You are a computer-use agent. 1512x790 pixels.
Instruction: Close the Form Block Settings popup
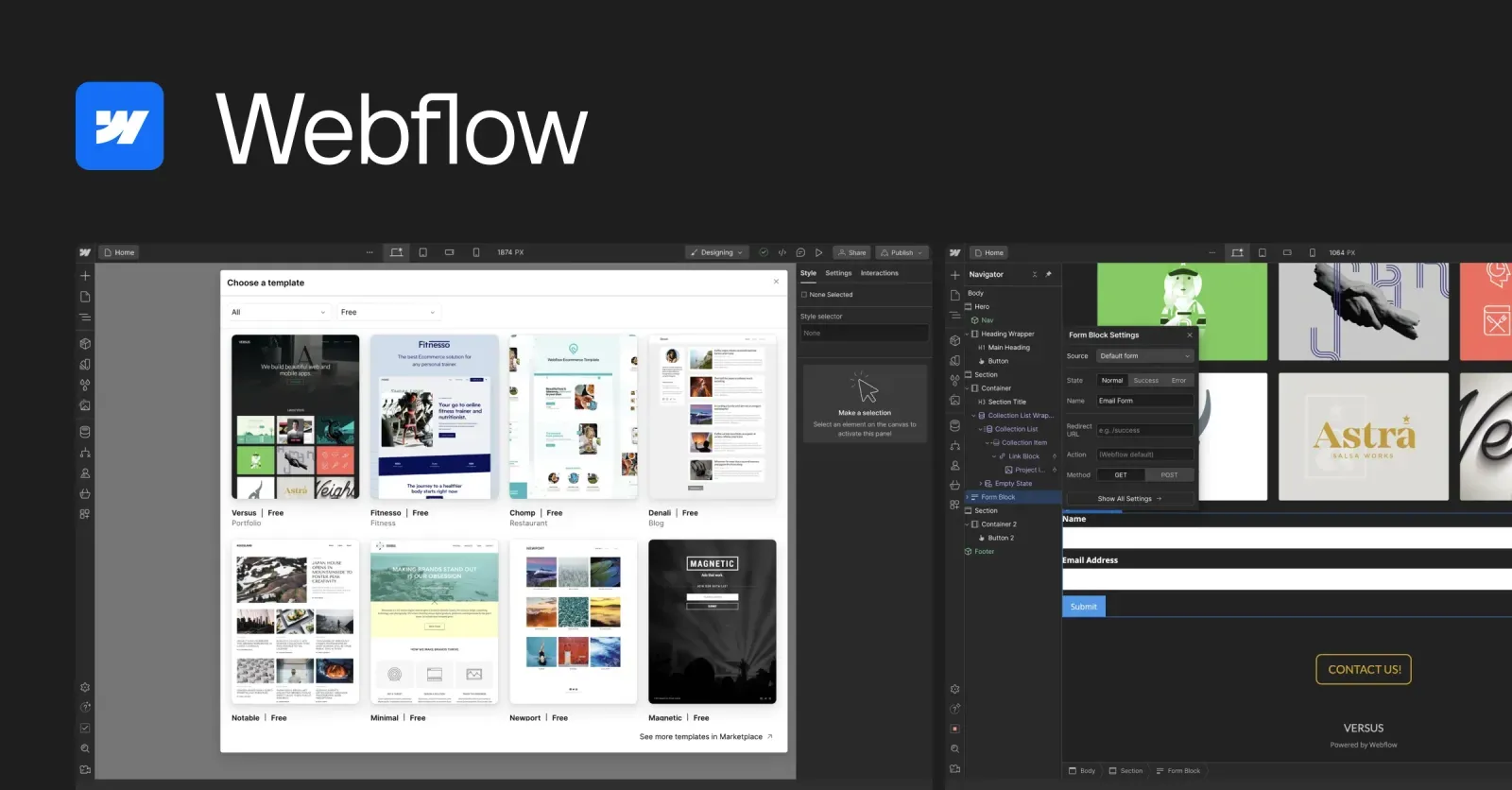(x=1189, y=335)
